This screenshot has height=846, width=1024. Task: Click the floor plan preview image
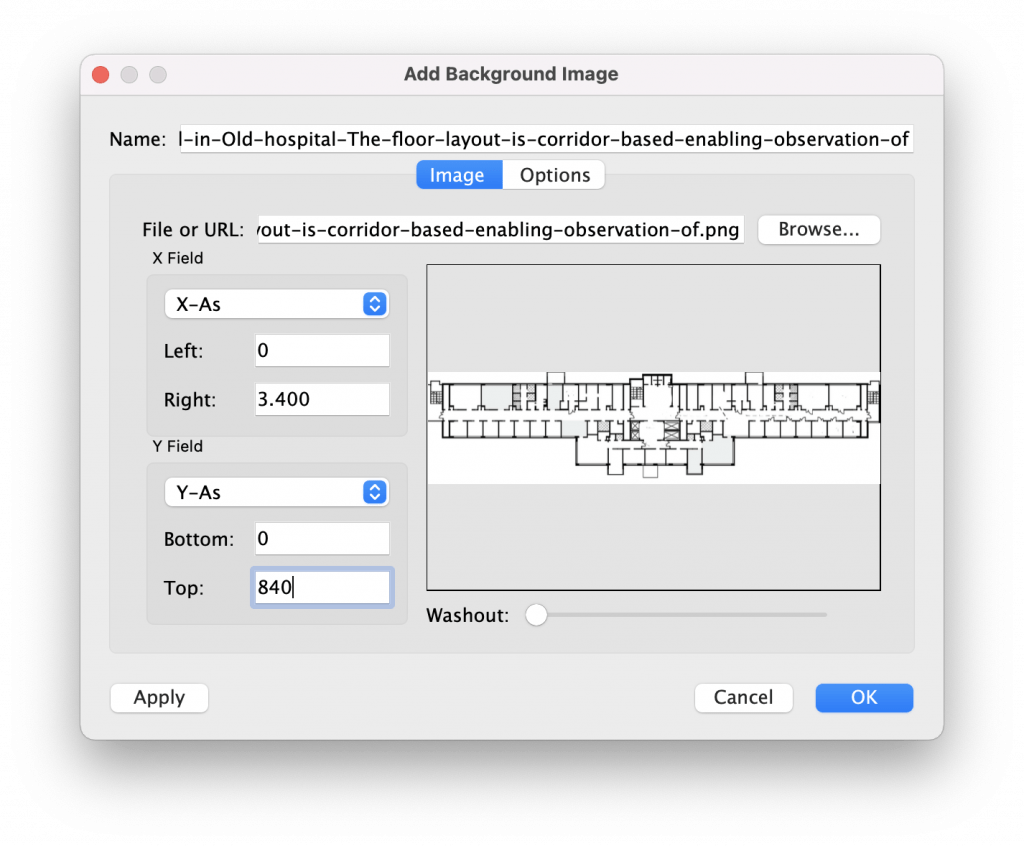pyautogui.click(x=653, y=427)
